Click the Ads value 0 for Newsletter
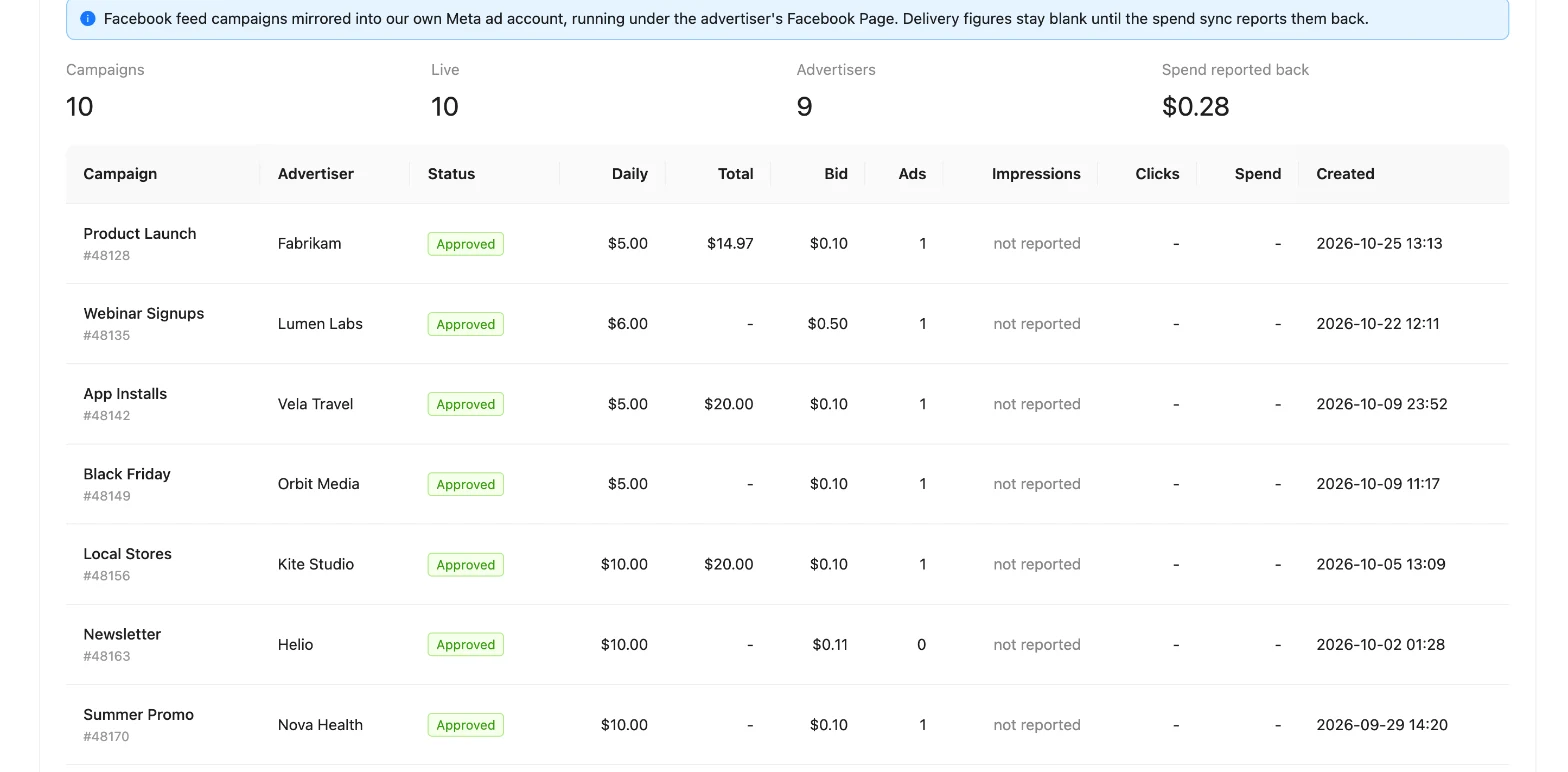 [922, 645]
